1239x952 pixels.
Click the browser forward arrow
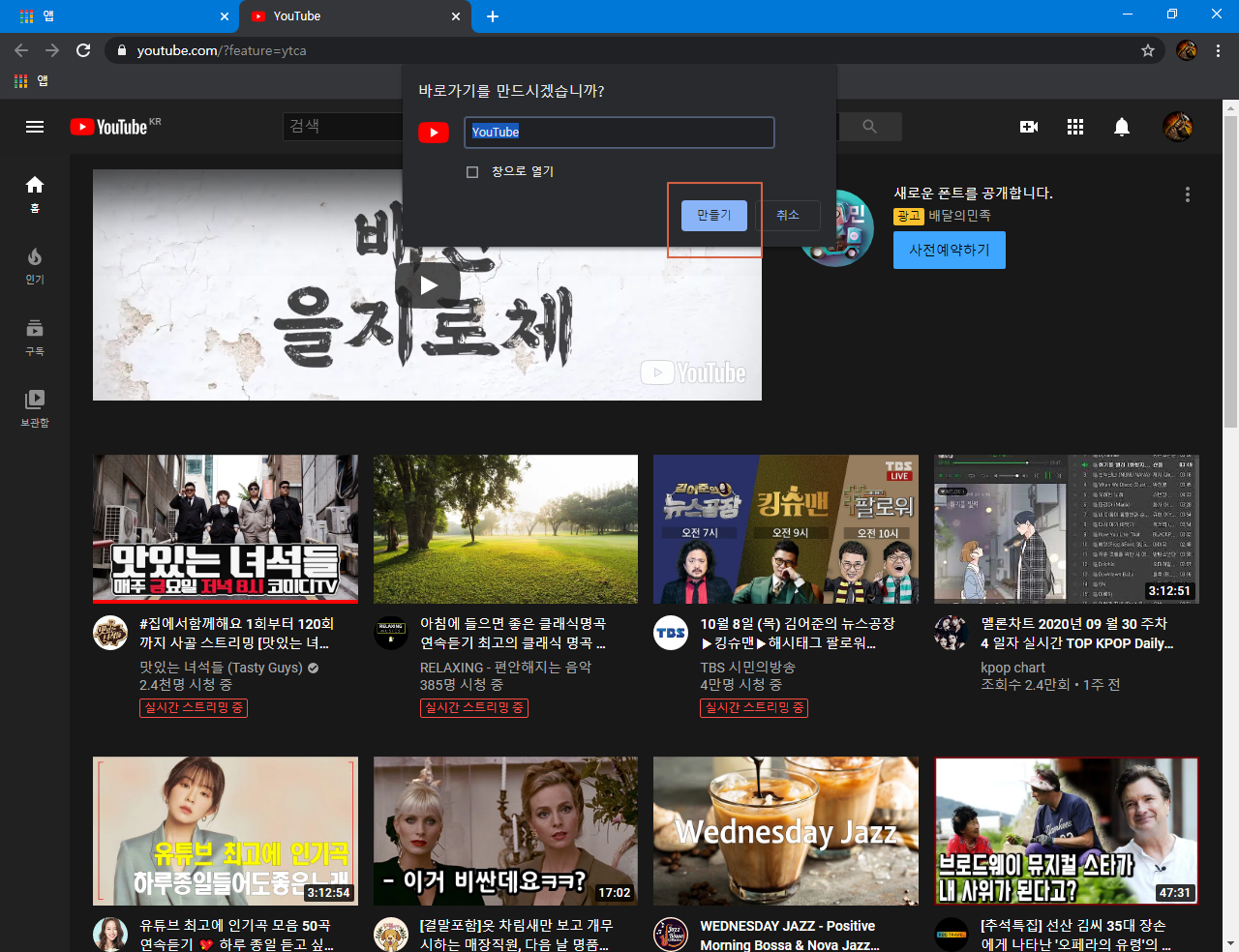(x=52, y=50)
